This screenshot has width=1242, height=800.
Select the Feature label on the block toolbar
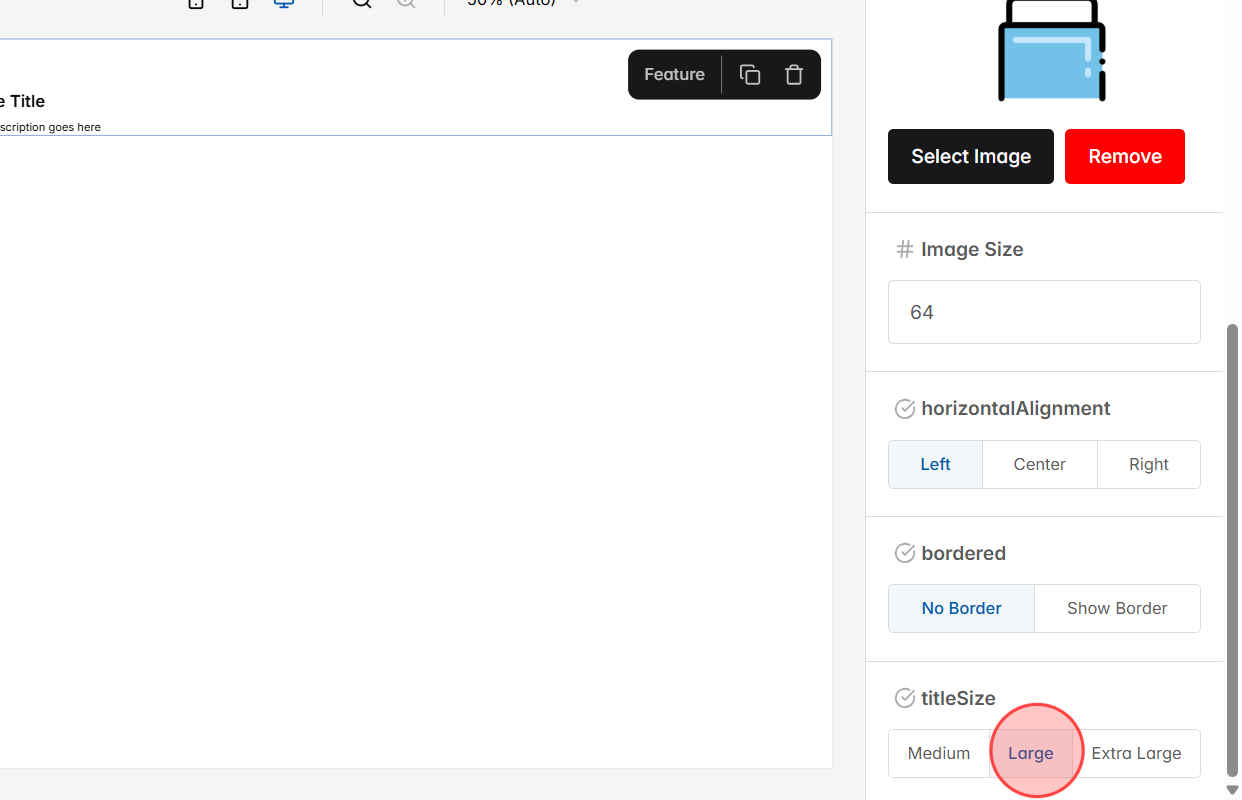(x=674, y=74)
